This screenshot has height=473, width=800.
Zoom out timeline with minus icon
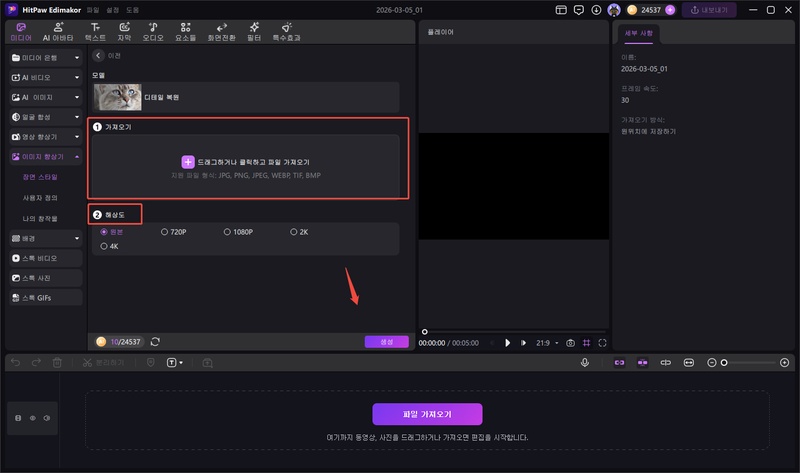click(x=712, y=362)
